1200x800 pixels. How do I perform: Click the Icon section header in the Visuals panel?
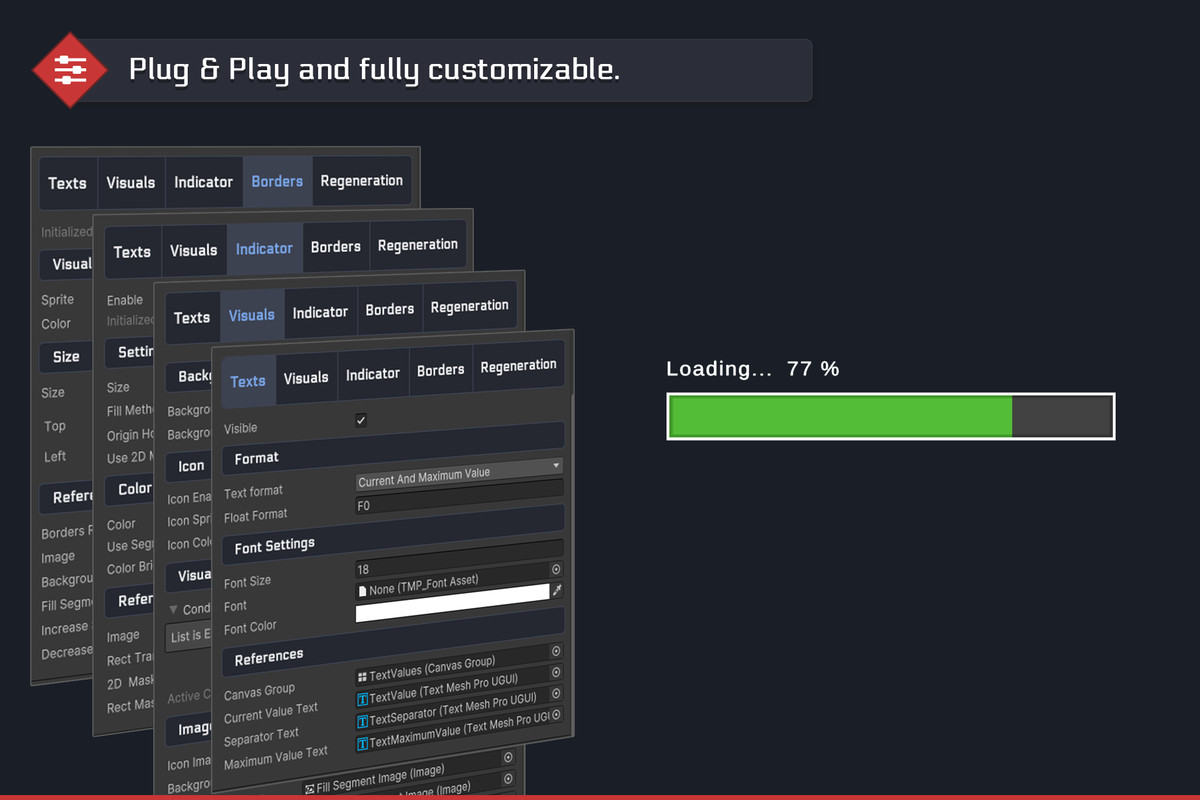point(190,465)
